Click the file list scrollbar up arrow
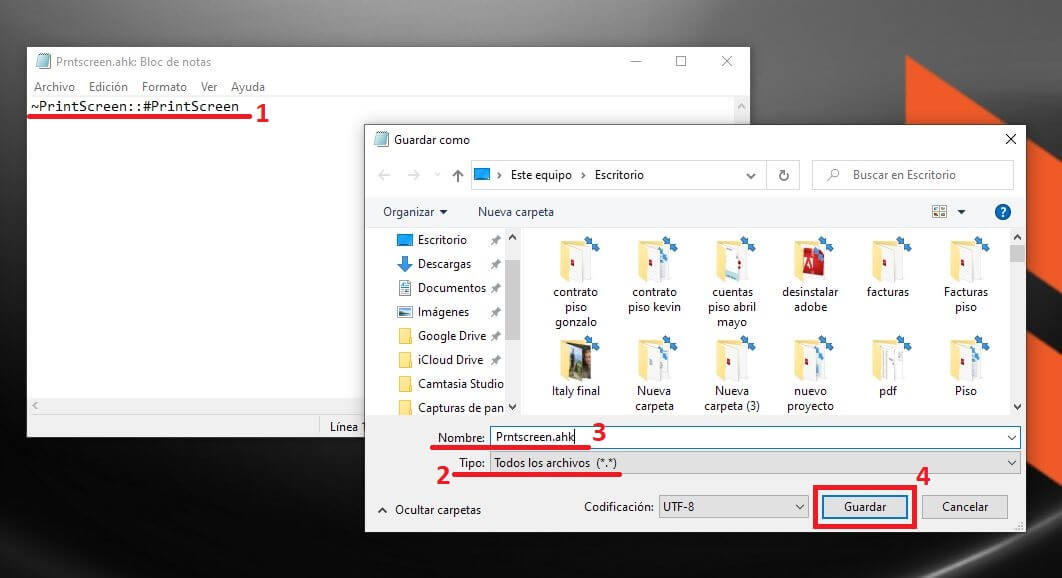The width and height of the screenshot is (1062, 578). (1017, 237)
